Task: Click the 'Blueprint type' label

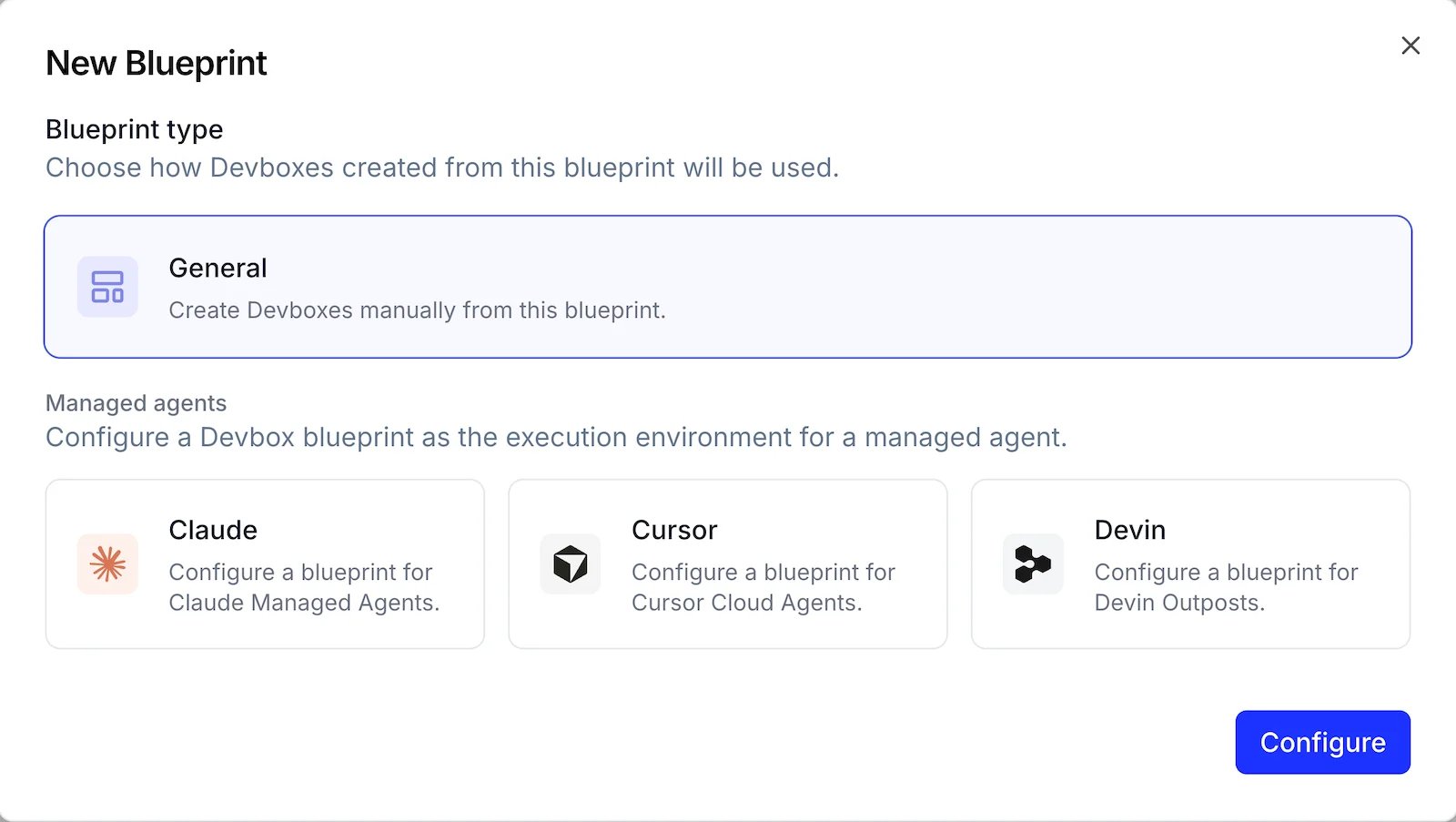Action: [135, 129]
